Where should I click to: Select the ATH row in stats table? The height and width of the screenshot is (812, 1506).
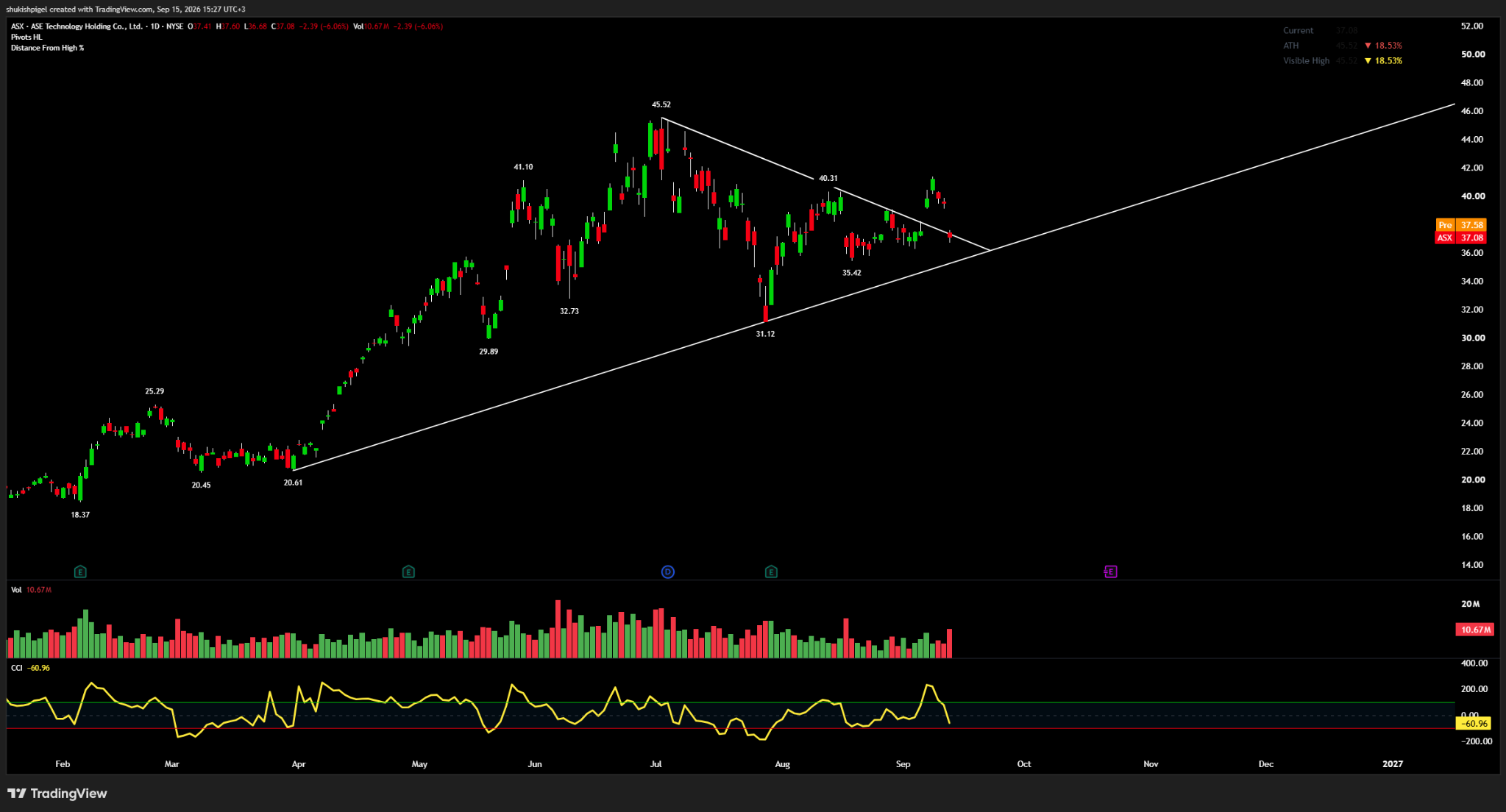[x=1343, y=46]
